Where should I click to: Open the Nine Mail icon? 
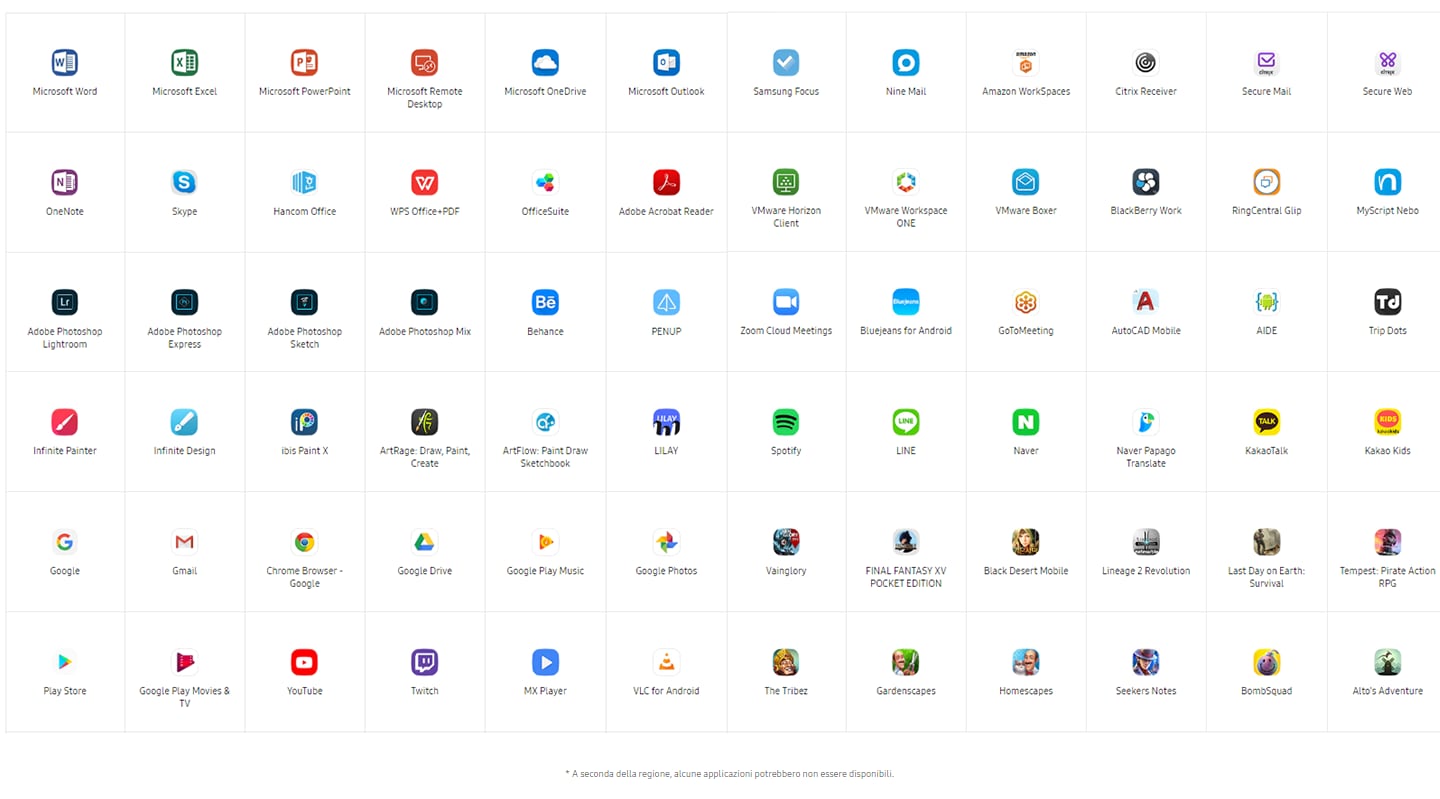pyautogui.click(x=906, y=63)
